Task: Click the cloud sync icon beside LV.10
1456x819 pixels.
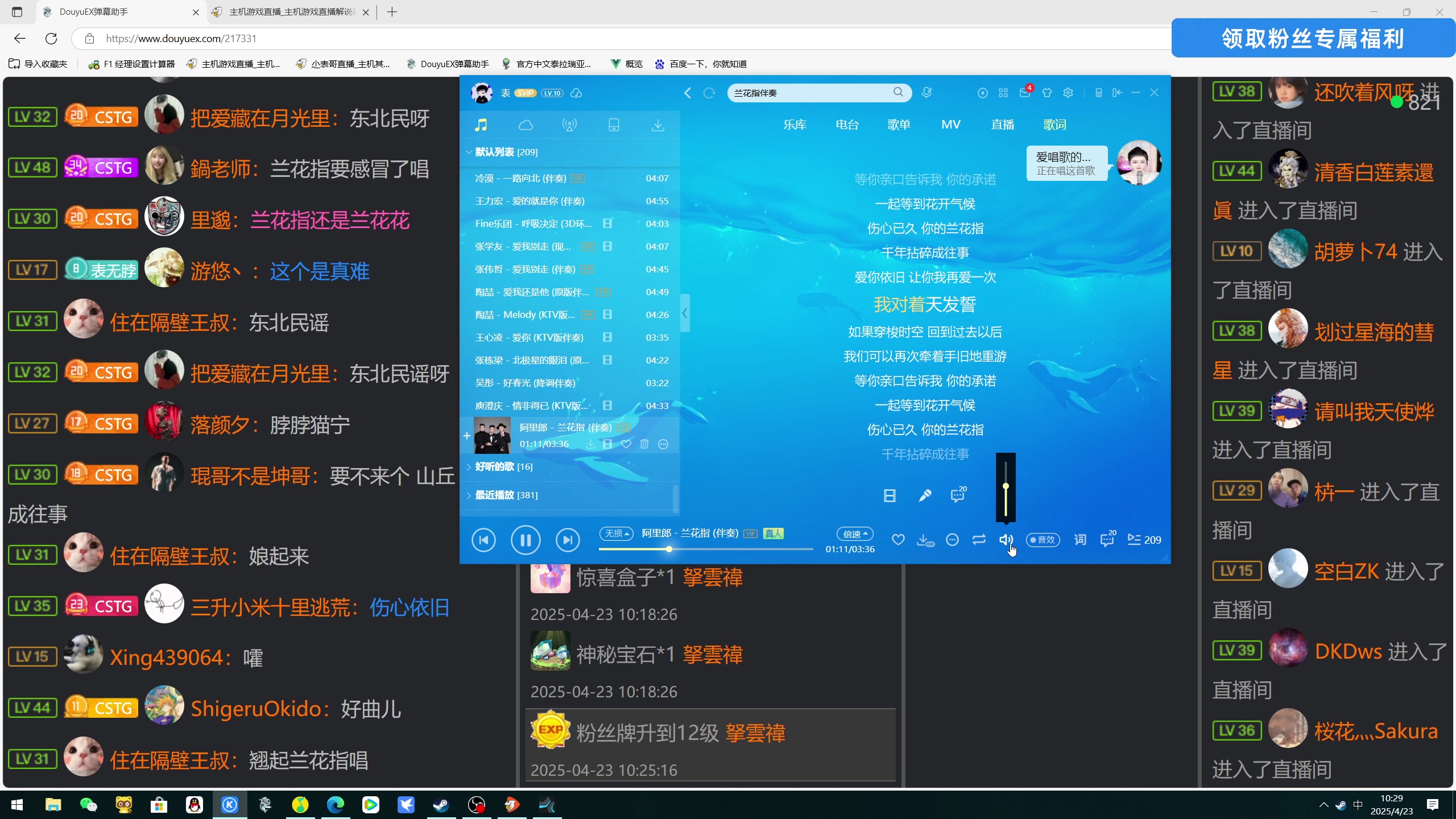Action: [576, 93]
